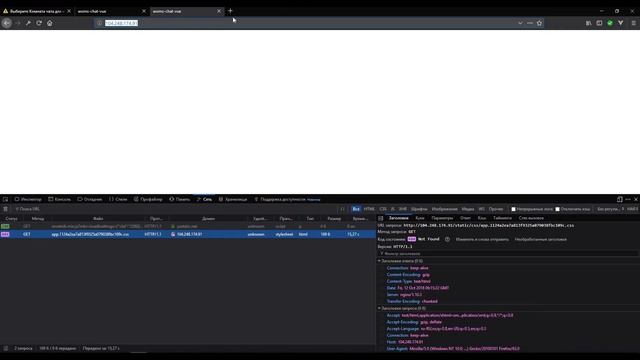Show the sidebars toolbar icon
Image resolution: width=640 pixels, height=360 pixels.
point(599,23)
